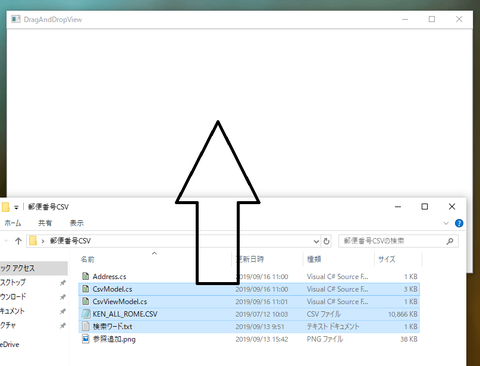Click the 2019/07/12 10:03 date cell
Viewport: 480px width, 366px height.
click(x=262, y=314)
